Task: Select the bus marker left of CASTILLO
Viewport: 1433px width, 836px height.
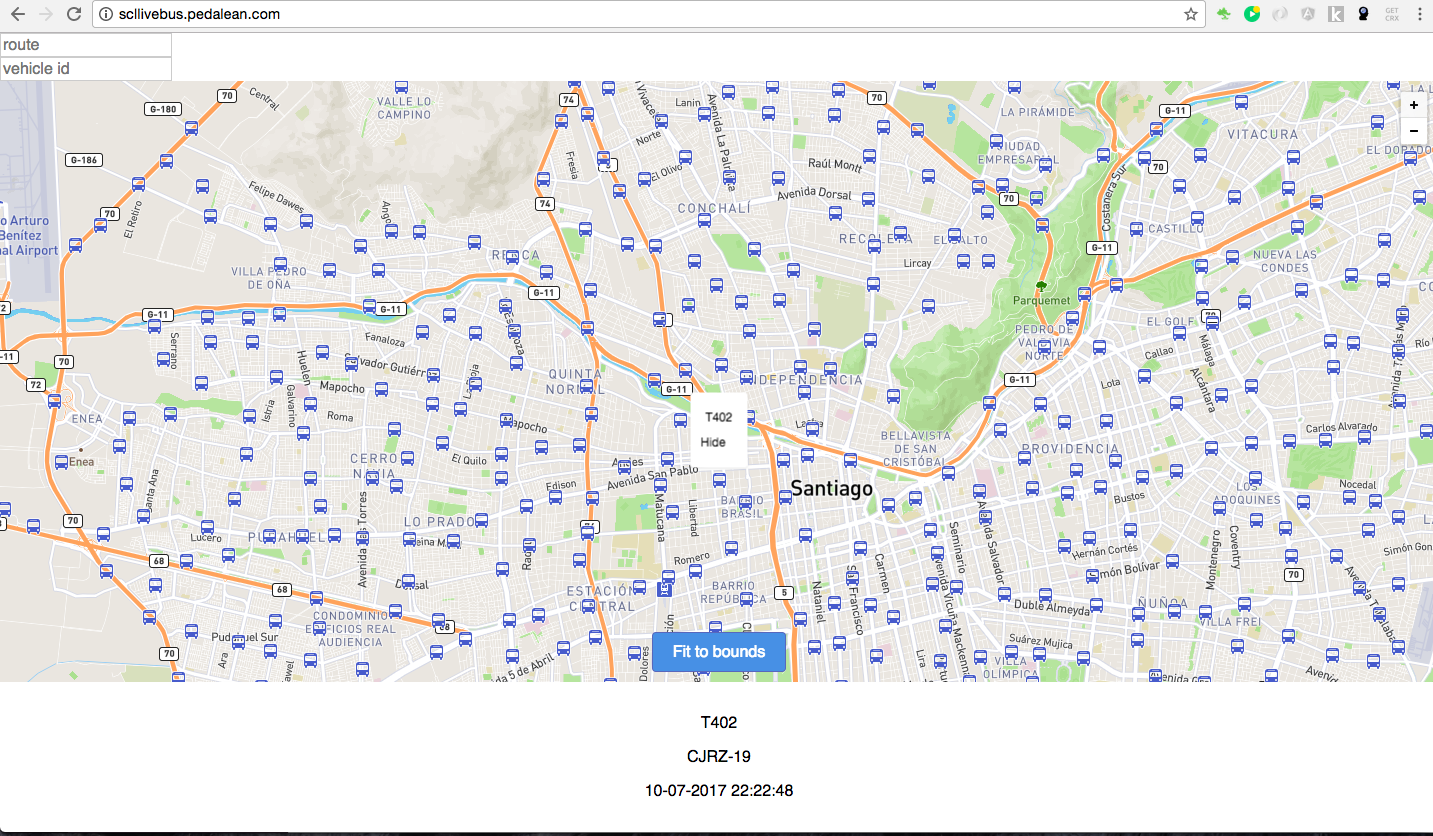Action: [x=1136, y=229]
